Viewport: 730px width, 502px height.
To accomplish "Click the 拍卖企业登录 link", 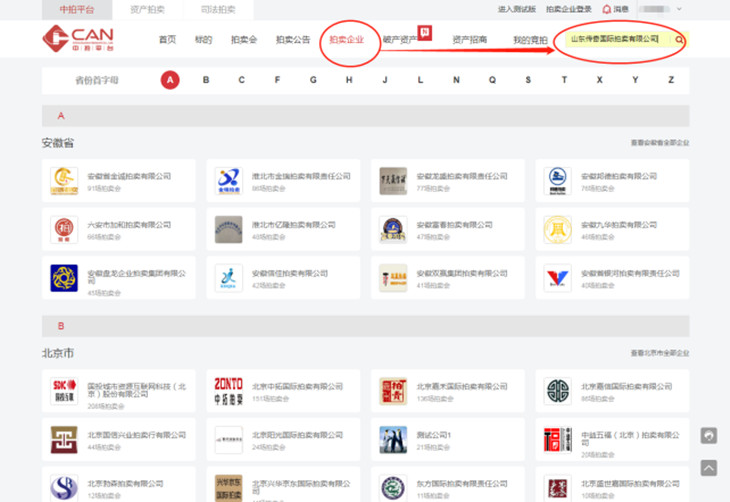I will pos(569,9).
